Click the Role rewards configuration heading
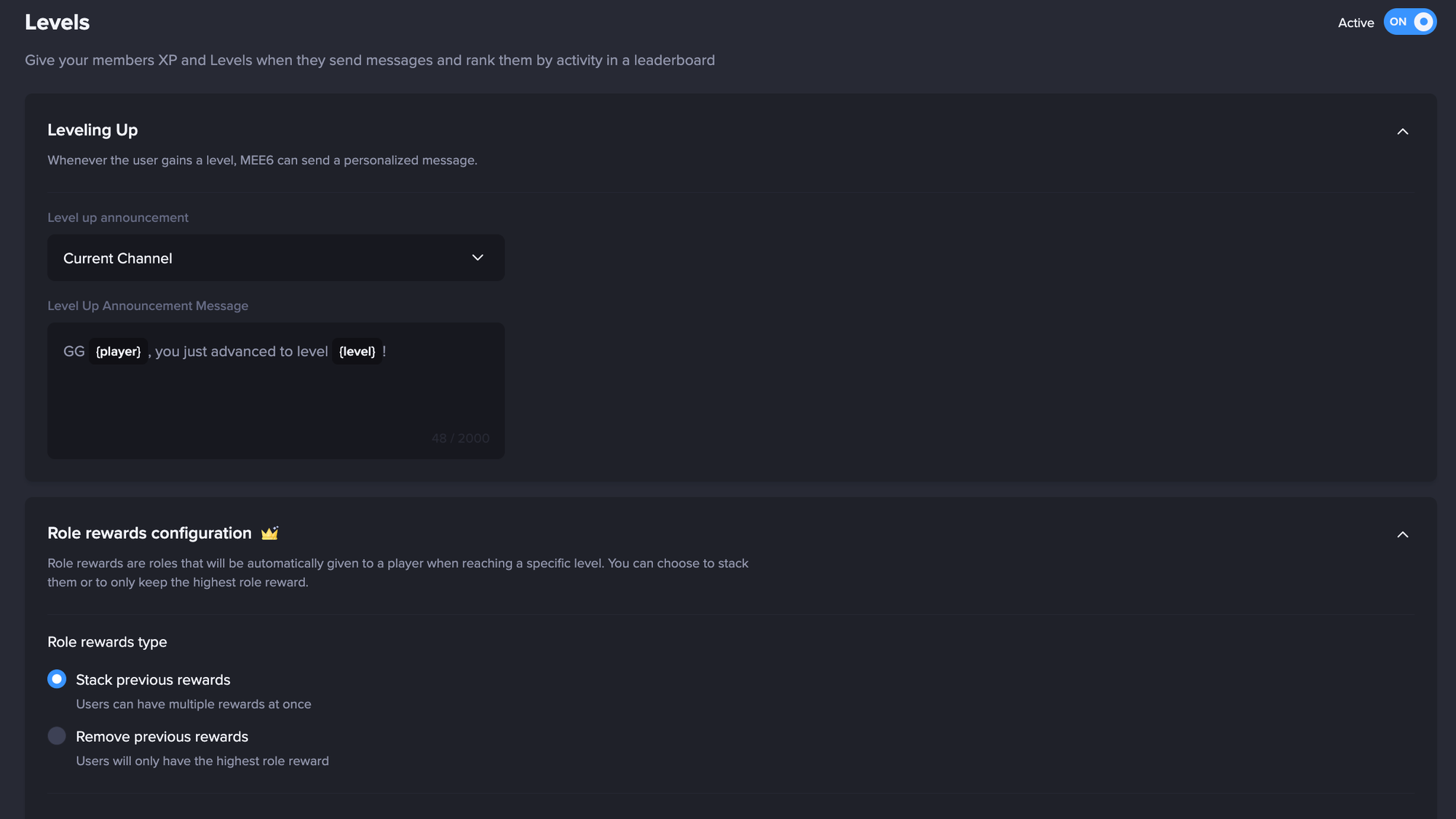Image resolution: width=1456 pixels, height=819 pixels. [x=149, y=534]
